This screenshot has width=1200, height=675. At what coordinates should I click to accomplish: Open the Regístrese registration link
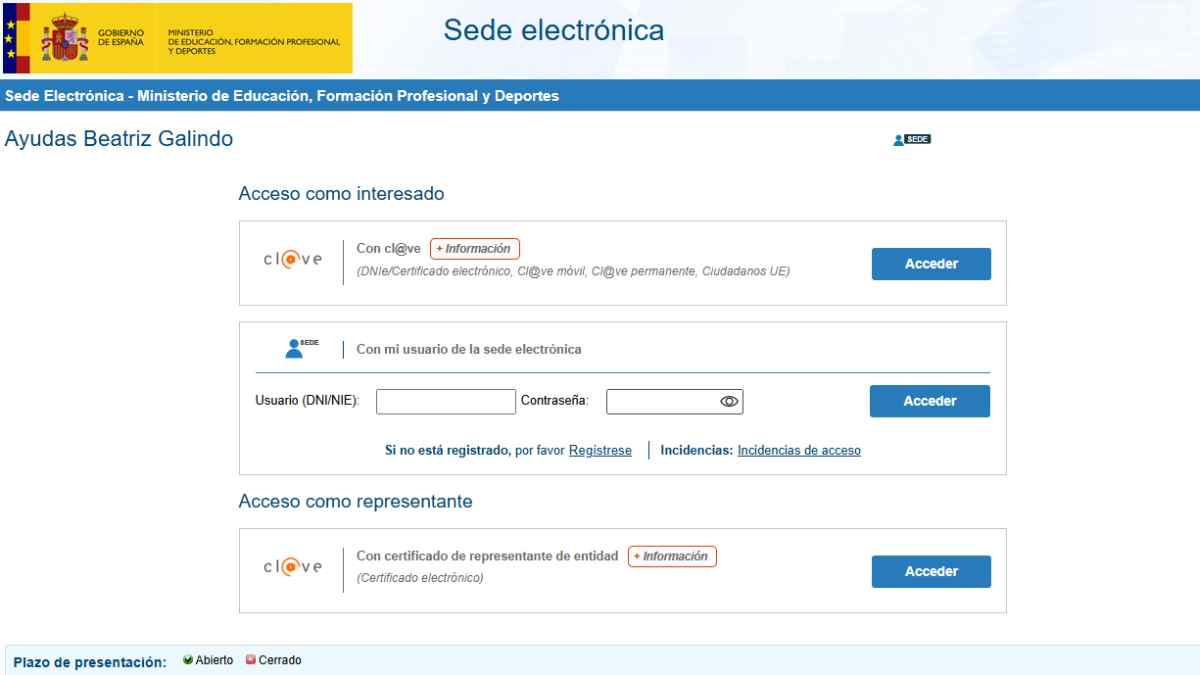(x=599, y=450)
